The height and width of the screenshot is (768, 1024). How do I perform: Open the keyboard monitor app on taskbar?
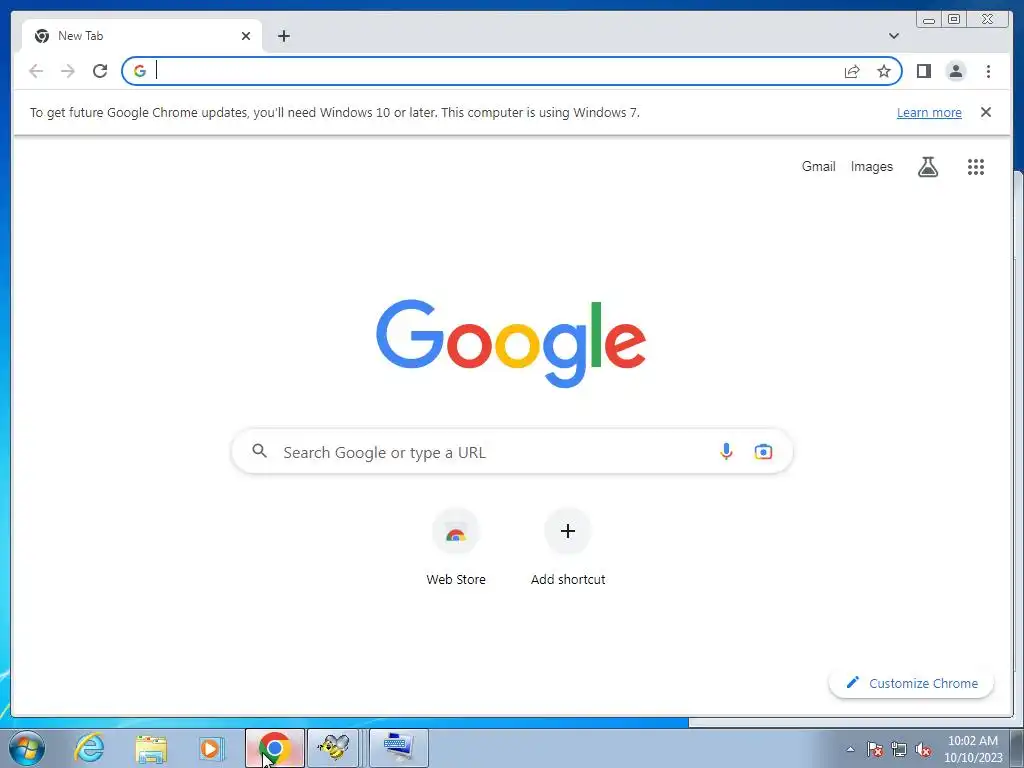[x=399, y=748]
